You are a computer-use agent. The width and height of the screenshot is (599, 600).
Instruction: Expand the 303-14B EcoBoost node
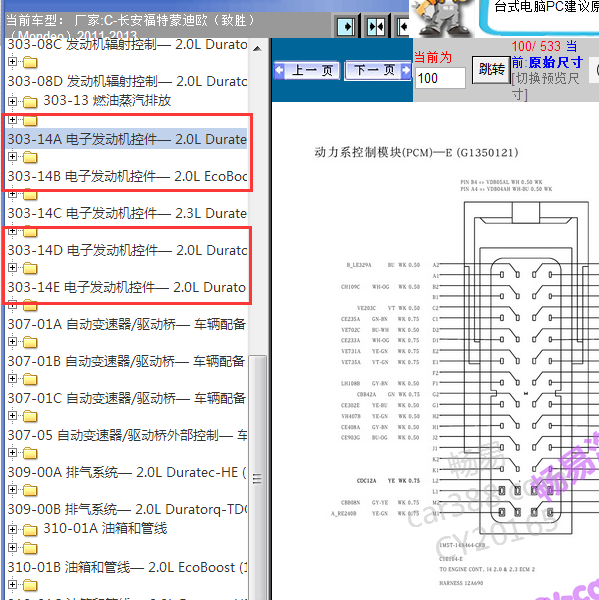pyautogui.click(x=12, y=157)
